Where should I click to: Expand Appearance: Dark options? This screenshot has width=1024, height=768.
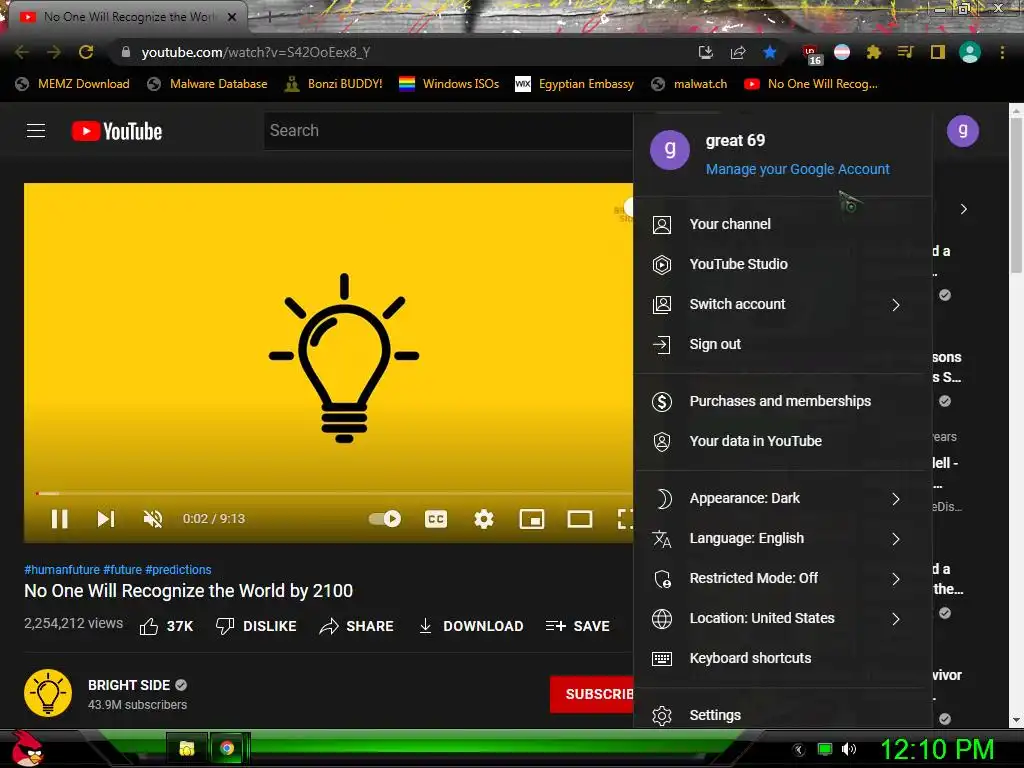[782, 498]
